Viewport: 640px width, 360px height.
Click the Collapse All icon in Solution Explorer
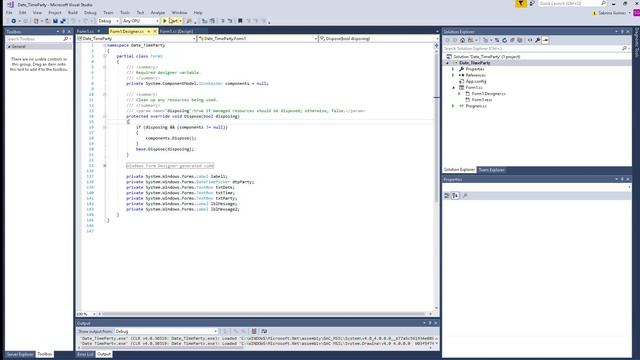[512, 40]
